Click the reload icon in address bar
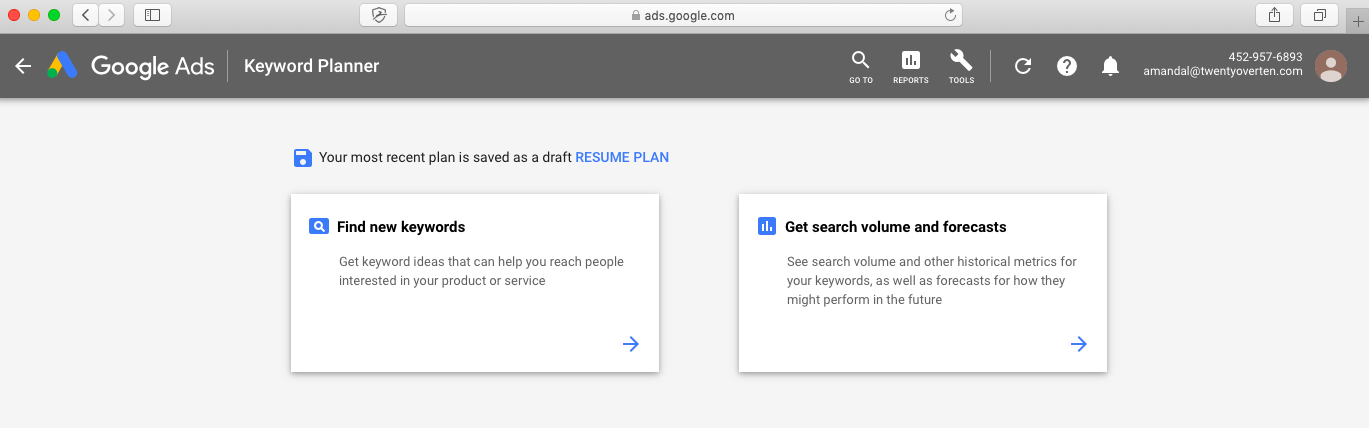 pos(950,15)
